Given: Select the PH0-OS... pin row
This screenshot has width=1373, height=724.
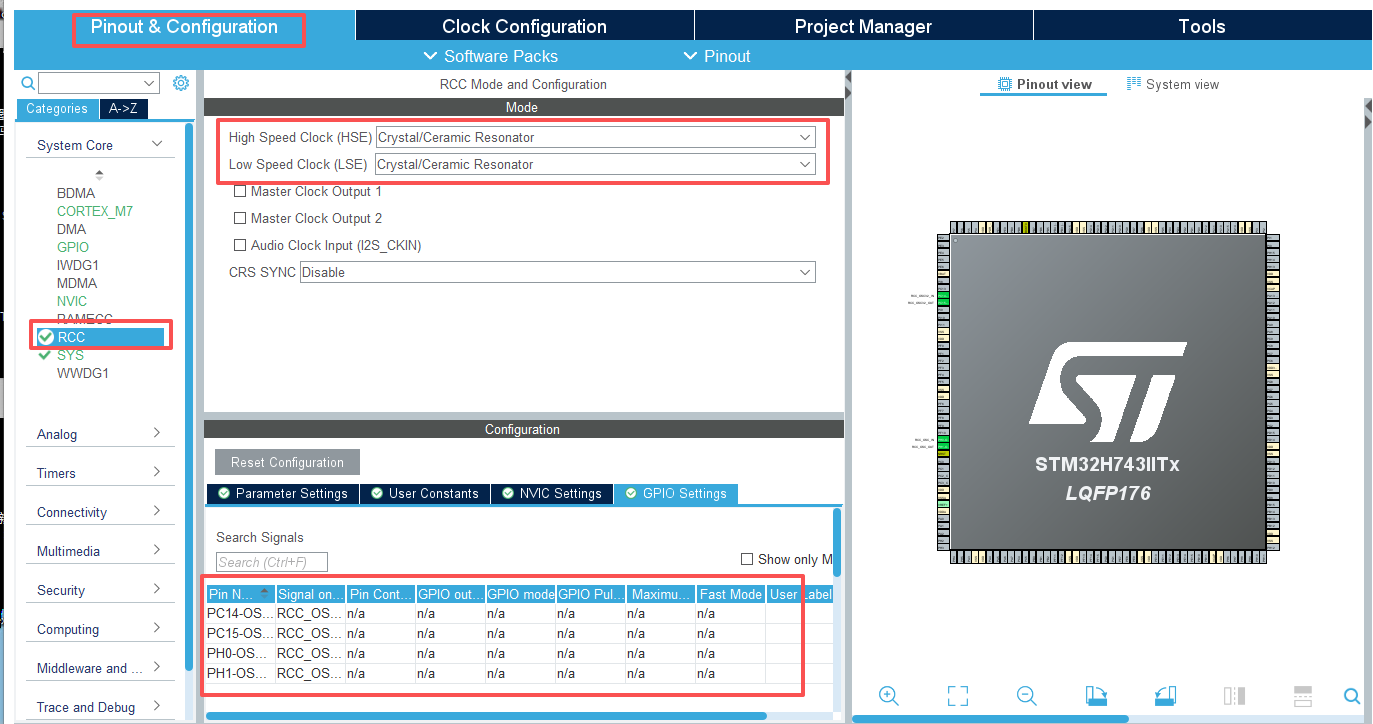Looking at the screenshot, I should point(519,653).
